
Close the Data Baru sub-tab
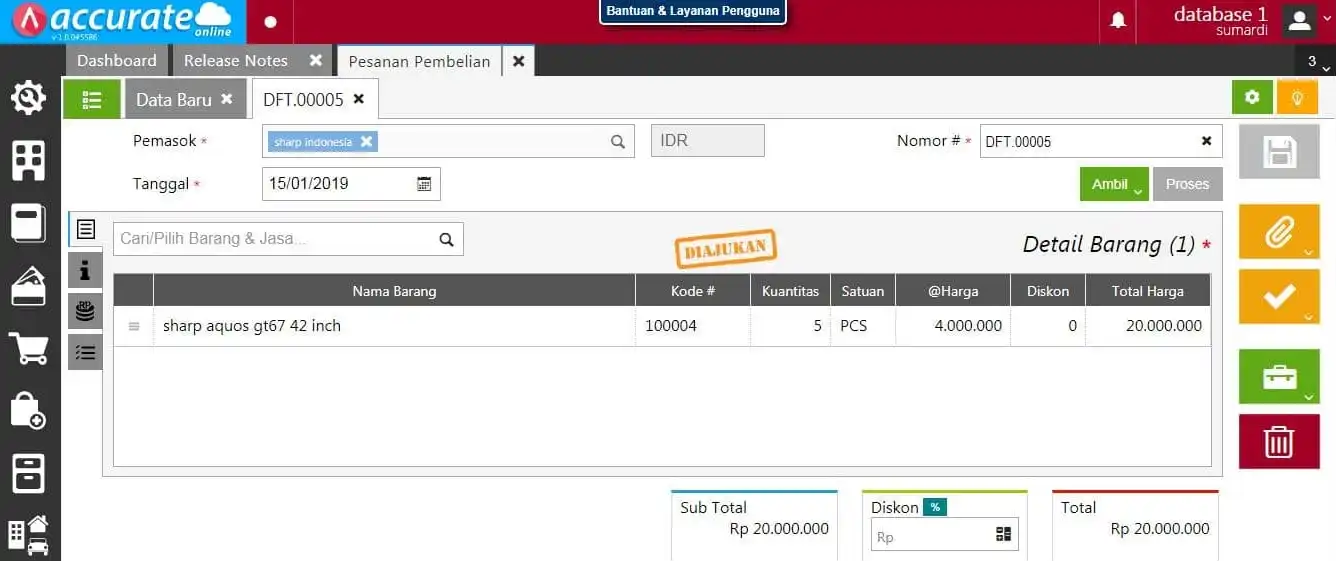pos(227,99)
